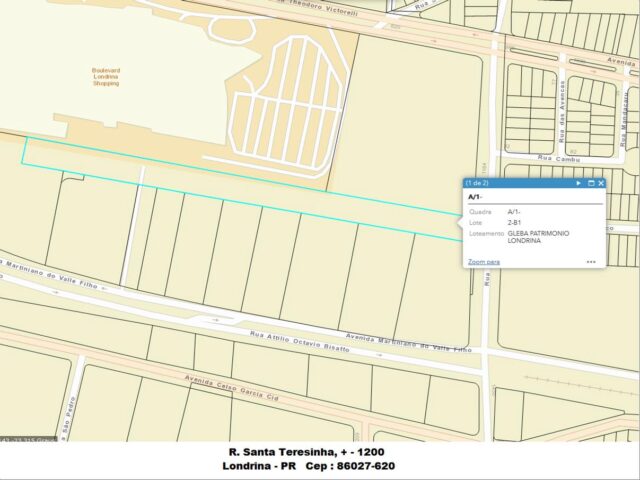640x480 pixels.
Task: Click the 'Rua das Avencas' street label
Action: 562,112
